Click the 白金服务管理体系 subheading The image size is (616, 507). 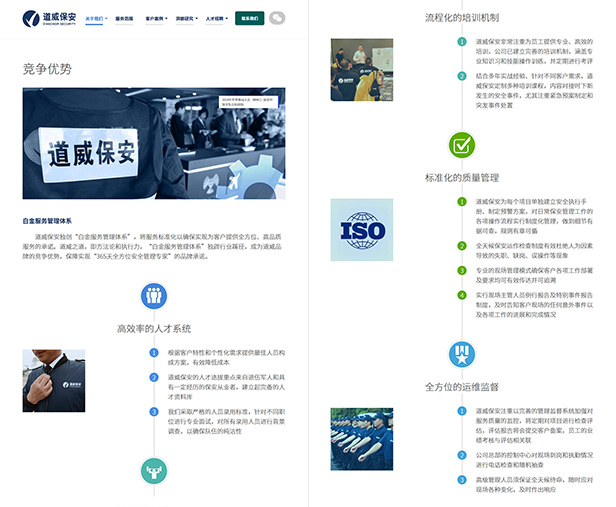coord(47,221)
